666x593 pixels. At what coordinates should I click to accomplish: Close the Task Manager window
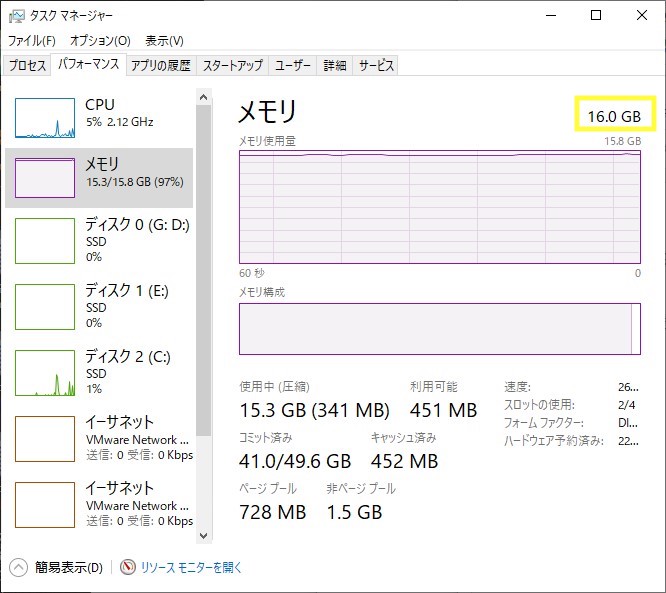(642, 16)
